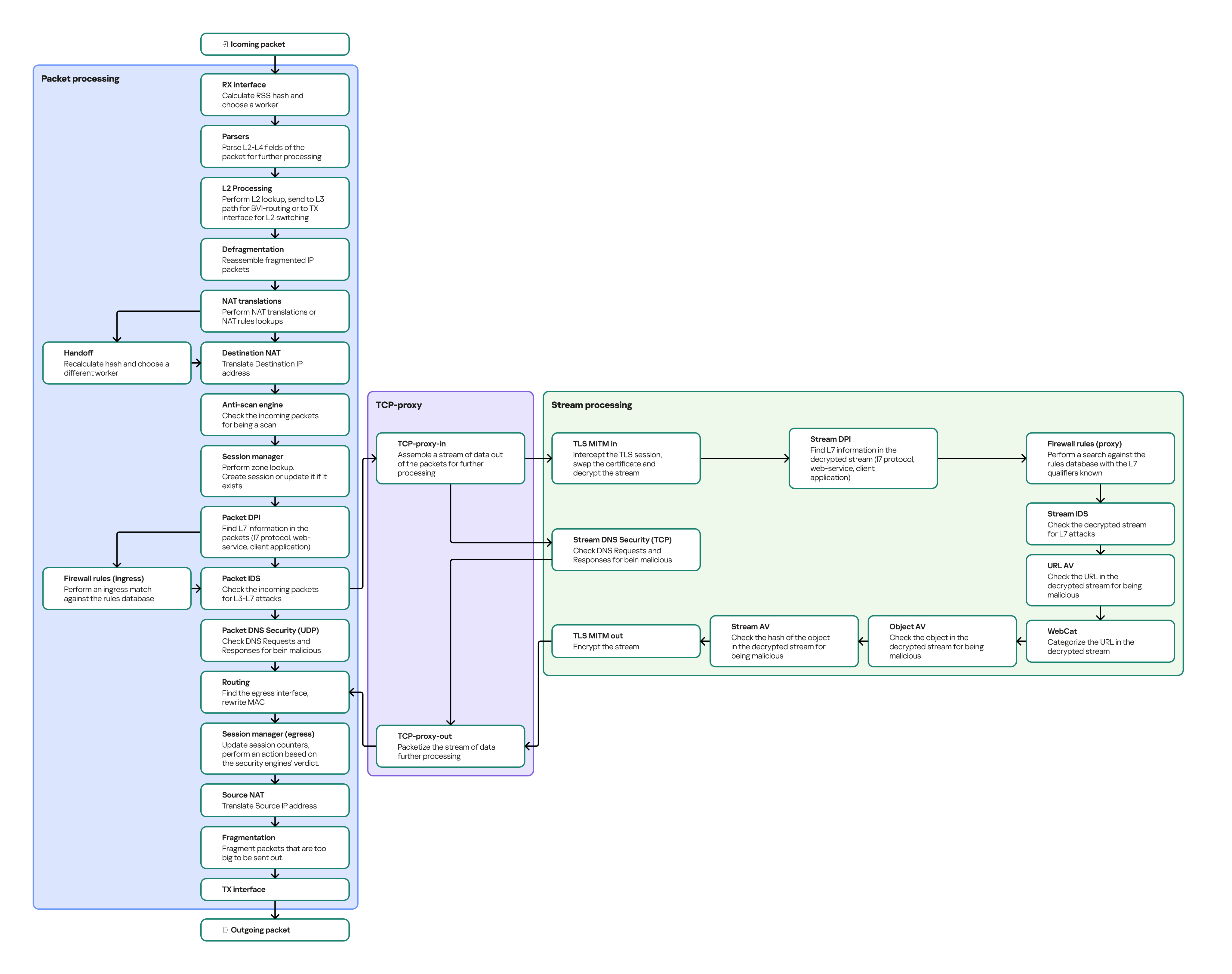
Task: Click the L2 Processing box
Action: click(x=275, y=203)
